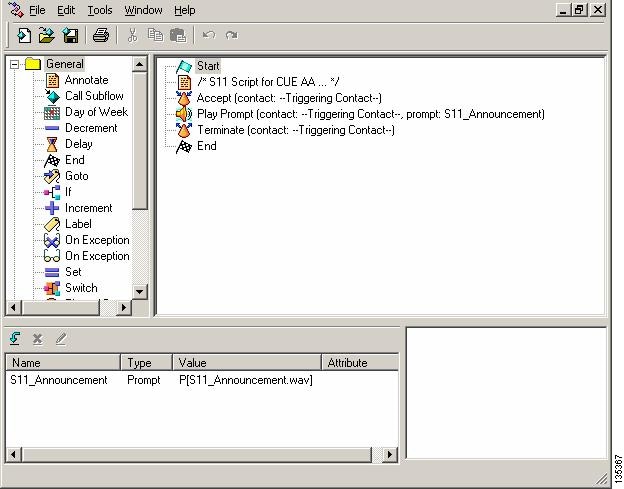This screenshot has height=489, width=624.
Task: Click the Save toolbar icon
Action: pos(70,35)
